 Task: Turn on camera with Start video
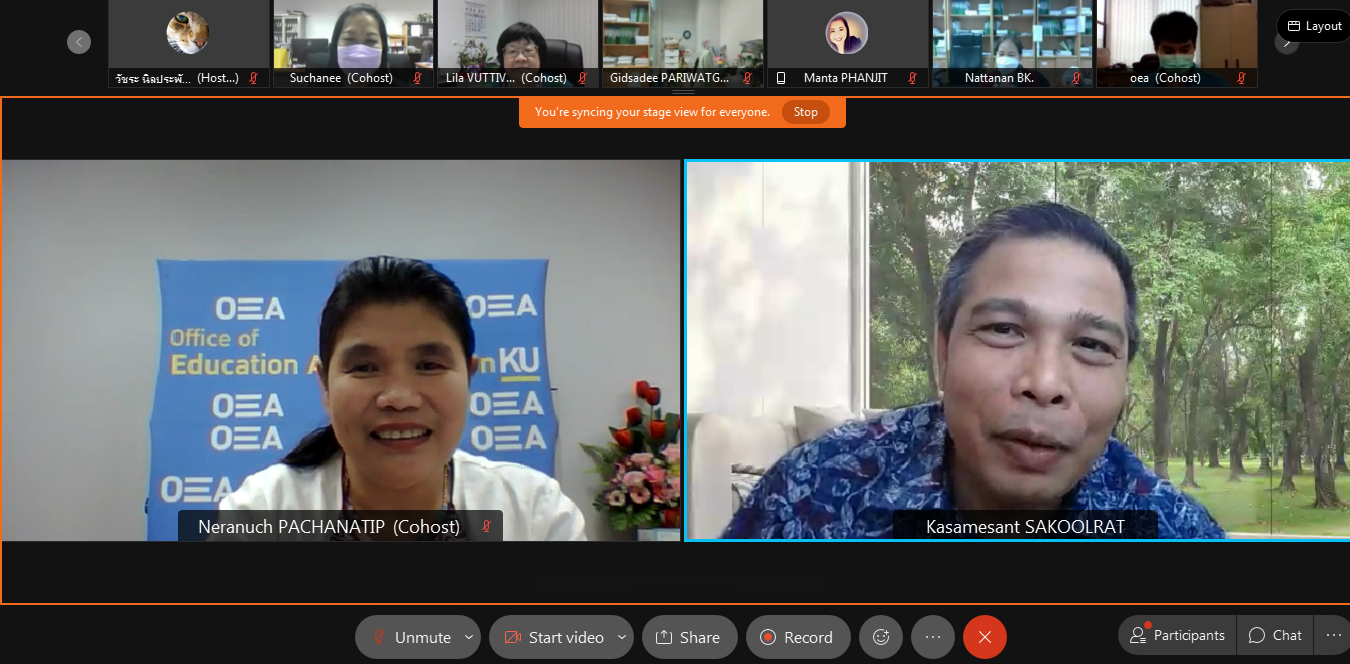[x=553, y=637]
